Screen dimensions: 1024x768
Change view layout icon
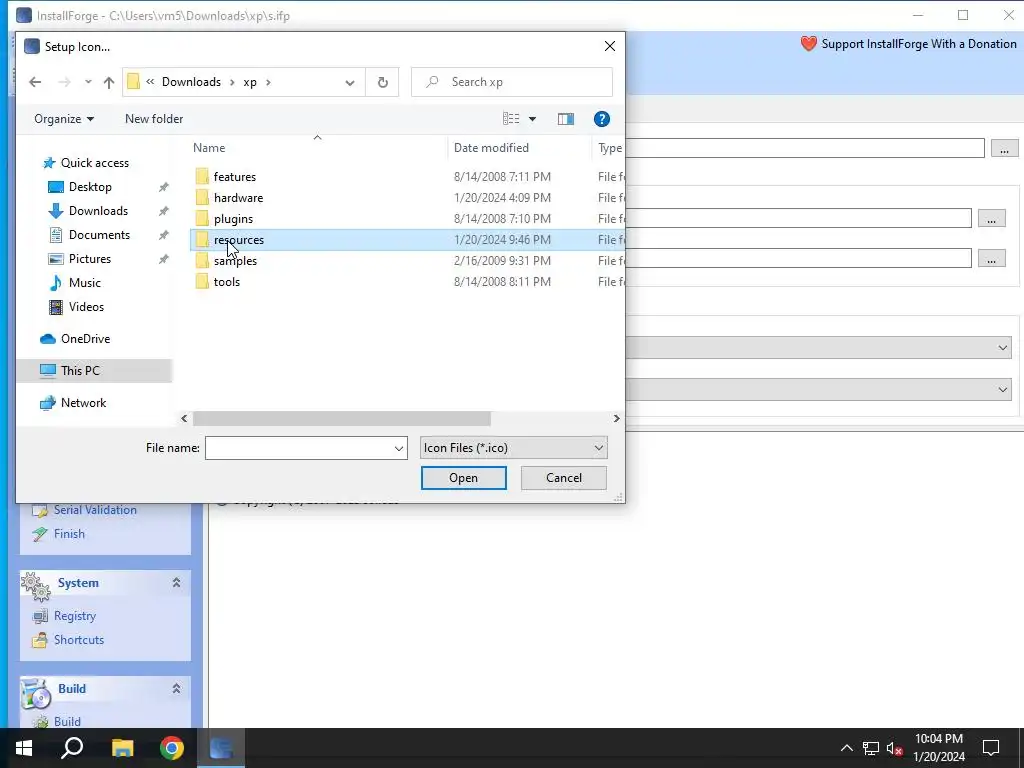511,119
